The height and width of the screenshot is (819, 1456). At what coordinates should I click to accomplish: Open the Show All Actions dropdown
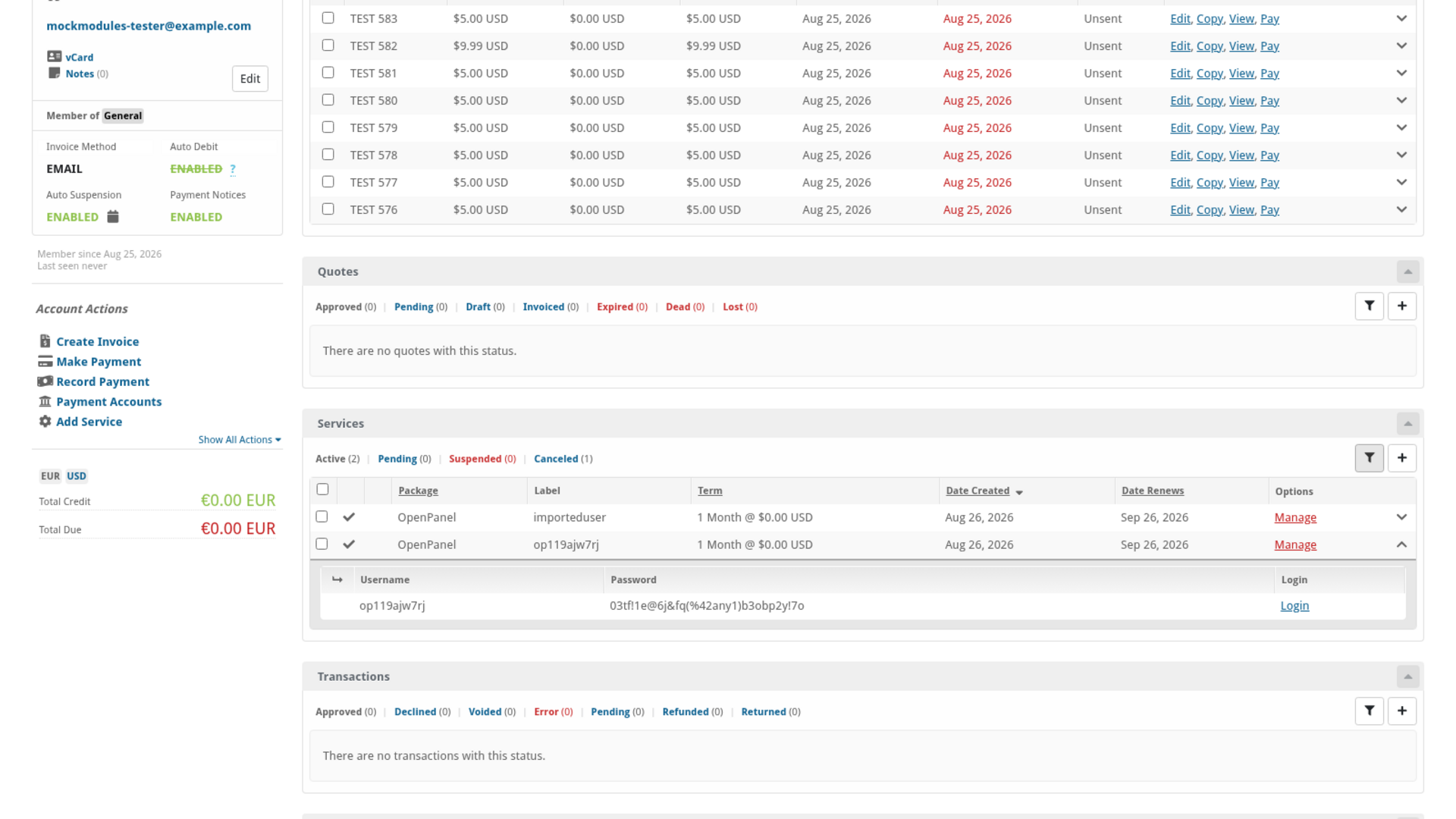click(x=240, y=440)
